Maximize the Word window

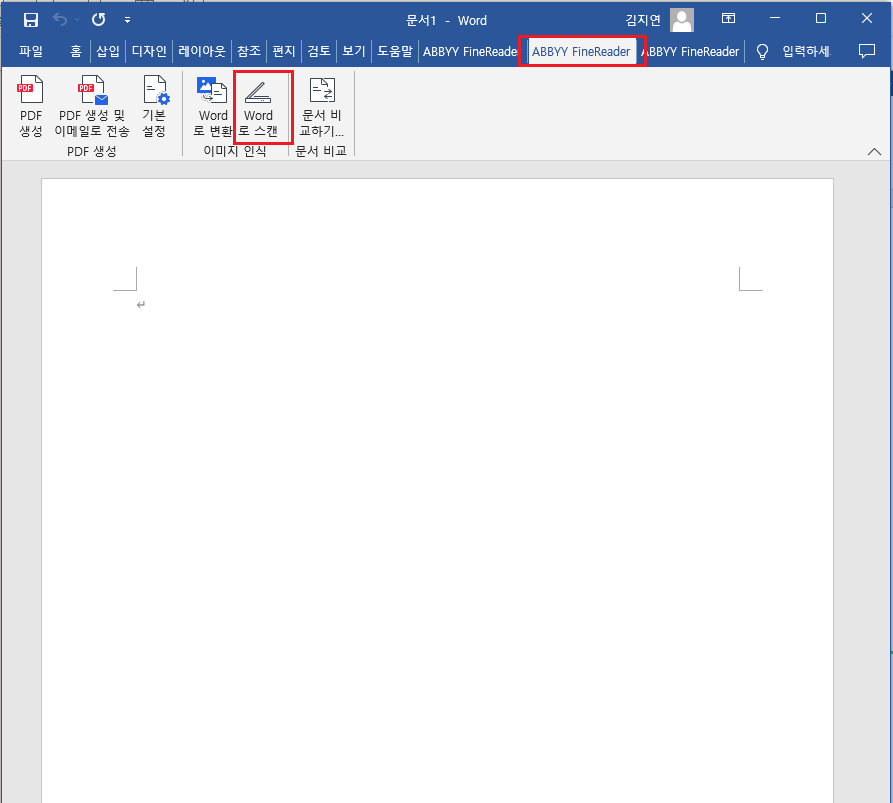coord(821,18)
